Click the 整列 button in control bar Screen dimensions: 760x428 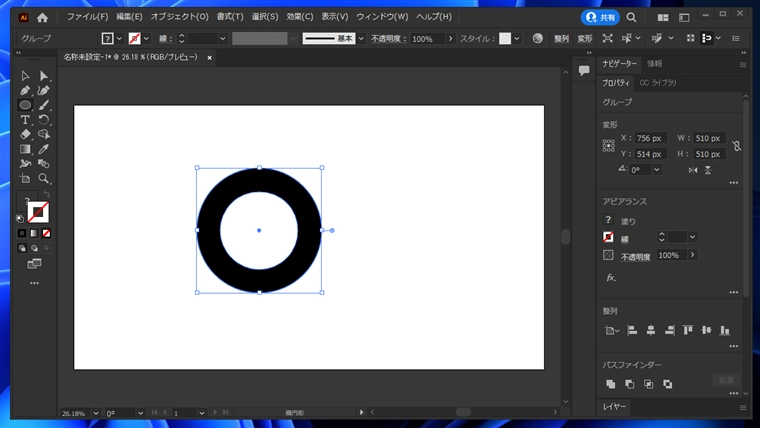(561, 38)
